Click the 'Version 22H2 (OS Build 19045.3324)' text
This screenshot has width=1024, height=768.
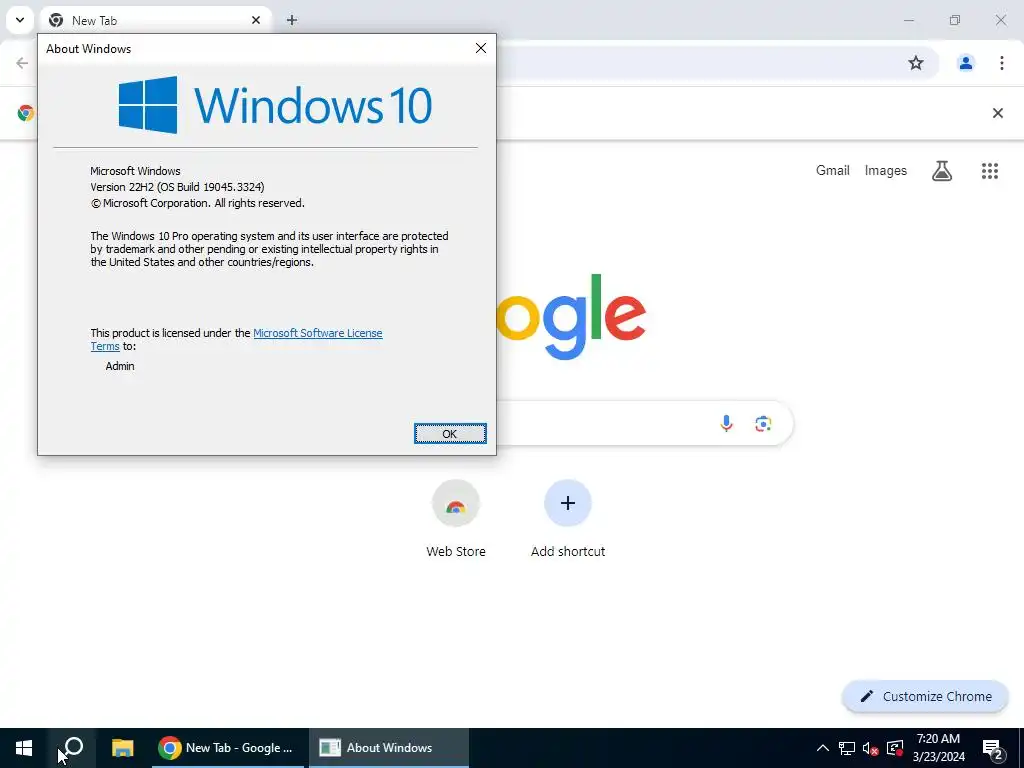click(178, 187)
